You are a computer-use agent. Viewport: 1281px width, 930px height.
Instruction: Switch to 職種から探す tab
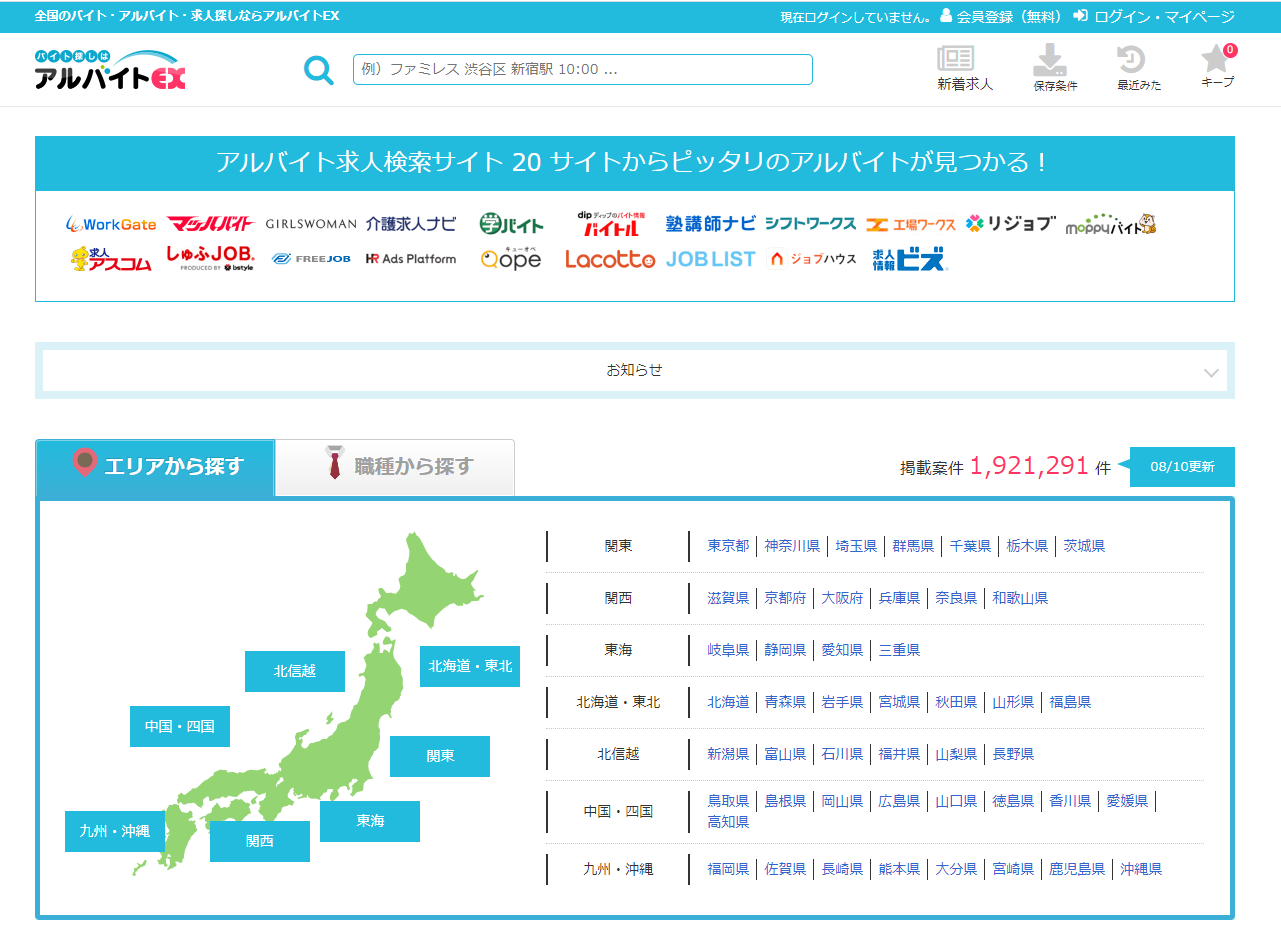coord(395,467)
